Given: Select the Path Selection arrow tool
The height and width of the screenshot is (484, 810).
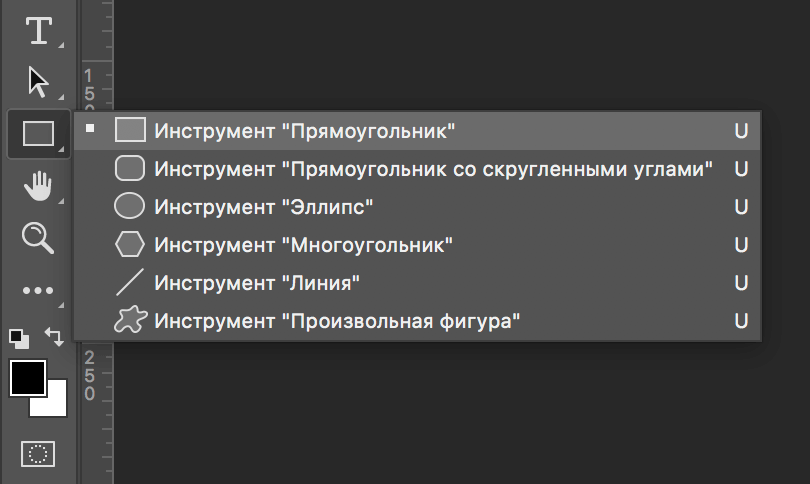Looking at the screenshot, I should 38,81.
